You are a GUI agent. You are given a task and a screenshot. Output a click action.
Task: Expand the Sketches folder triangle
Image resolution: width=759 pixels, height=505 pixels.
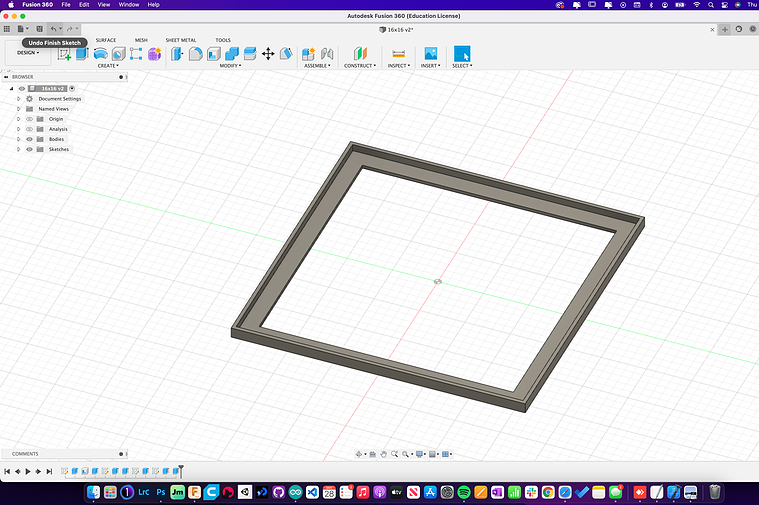click(18, 150)
